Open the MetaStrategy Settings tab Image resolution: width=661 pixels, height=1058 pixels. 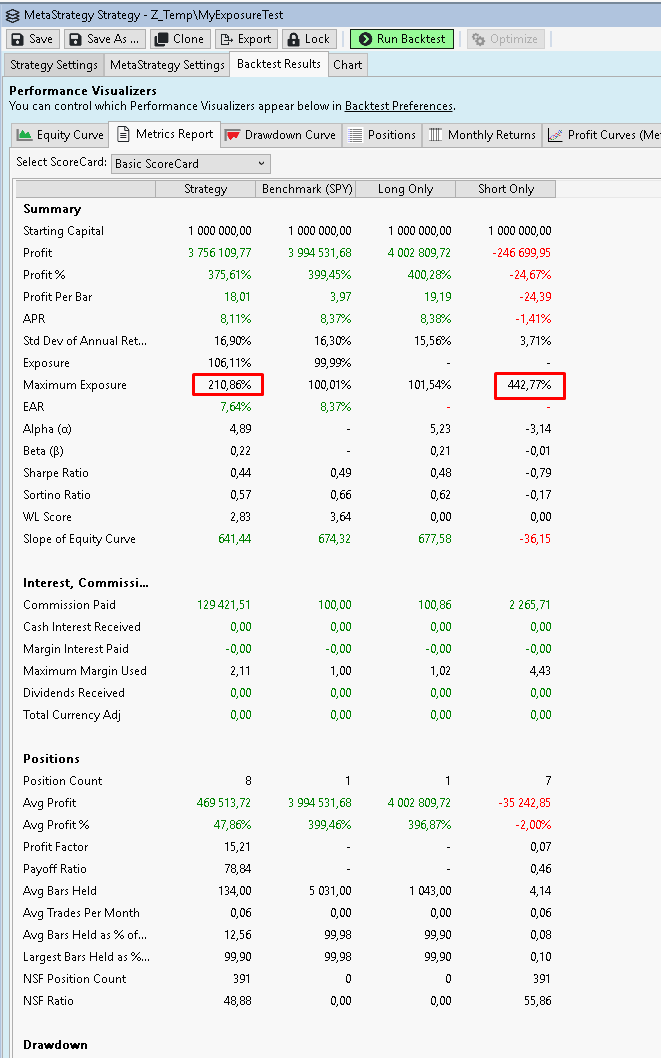coord(167,65)
